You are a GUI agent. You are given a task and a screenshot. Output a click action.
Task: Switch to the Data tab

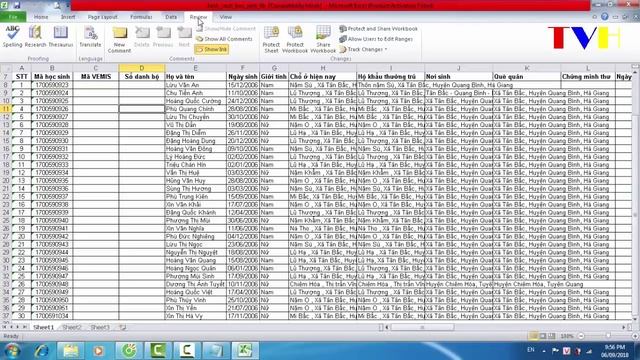pos(171,17)
